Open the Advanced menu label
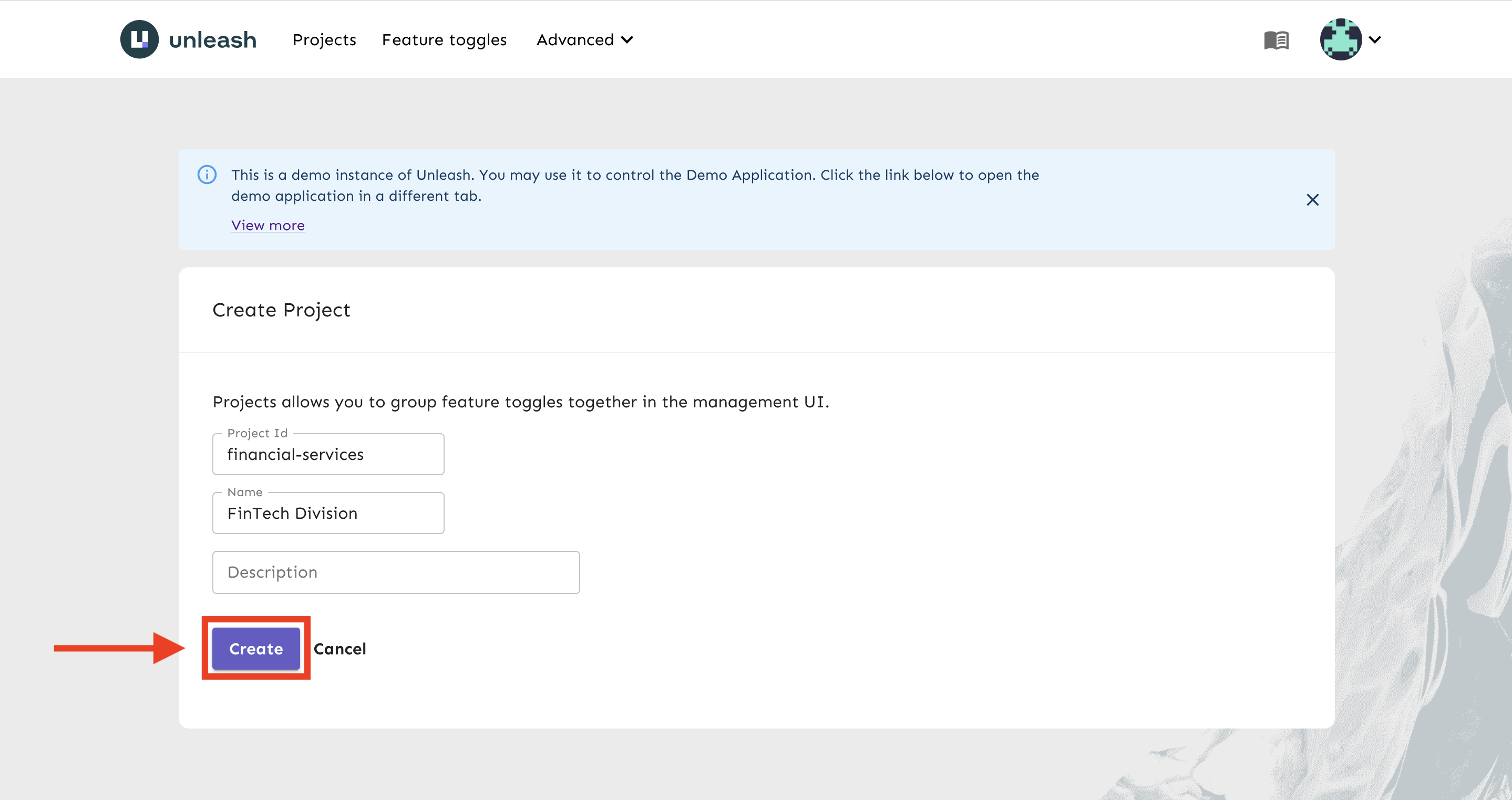Image resolution: width=1512 pixels, height=800 pixels. click(x=574, y=40)
